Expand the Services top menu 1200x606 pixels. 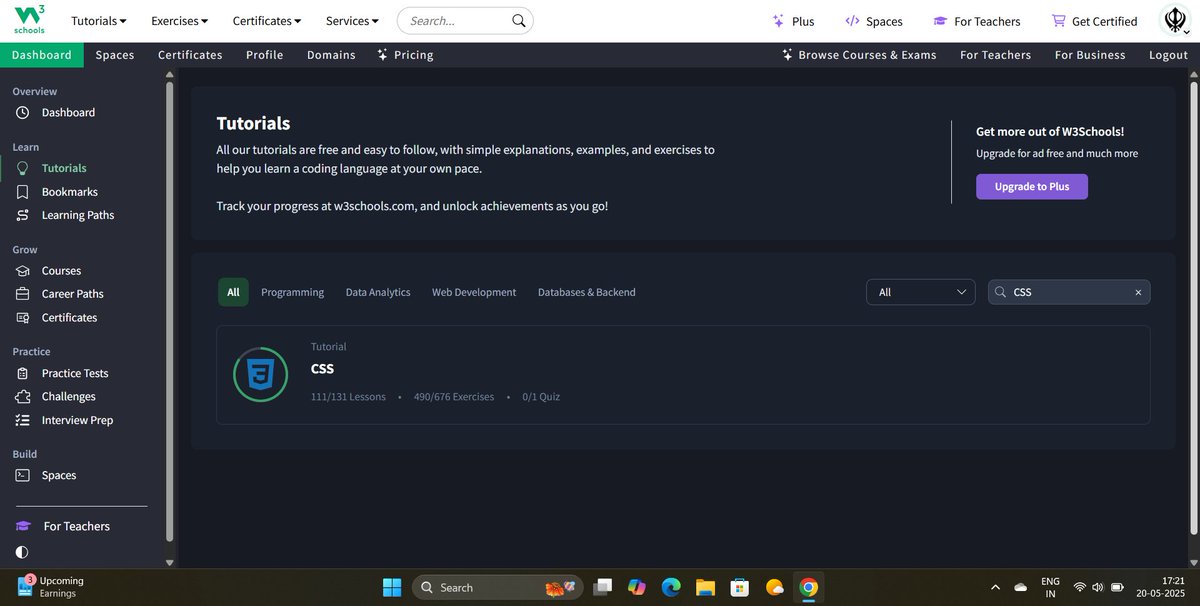point(353,21)
